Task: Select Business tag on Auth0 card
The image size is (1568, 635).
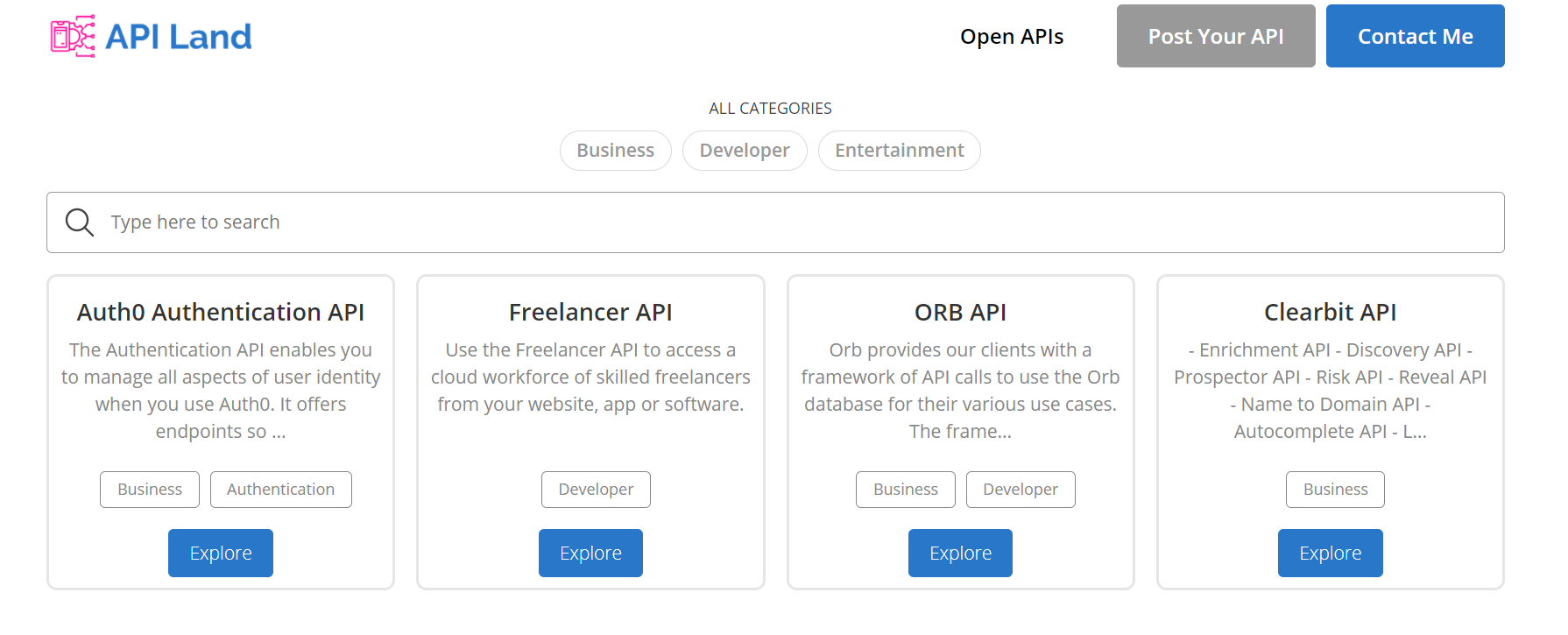Action: [150, 490]
